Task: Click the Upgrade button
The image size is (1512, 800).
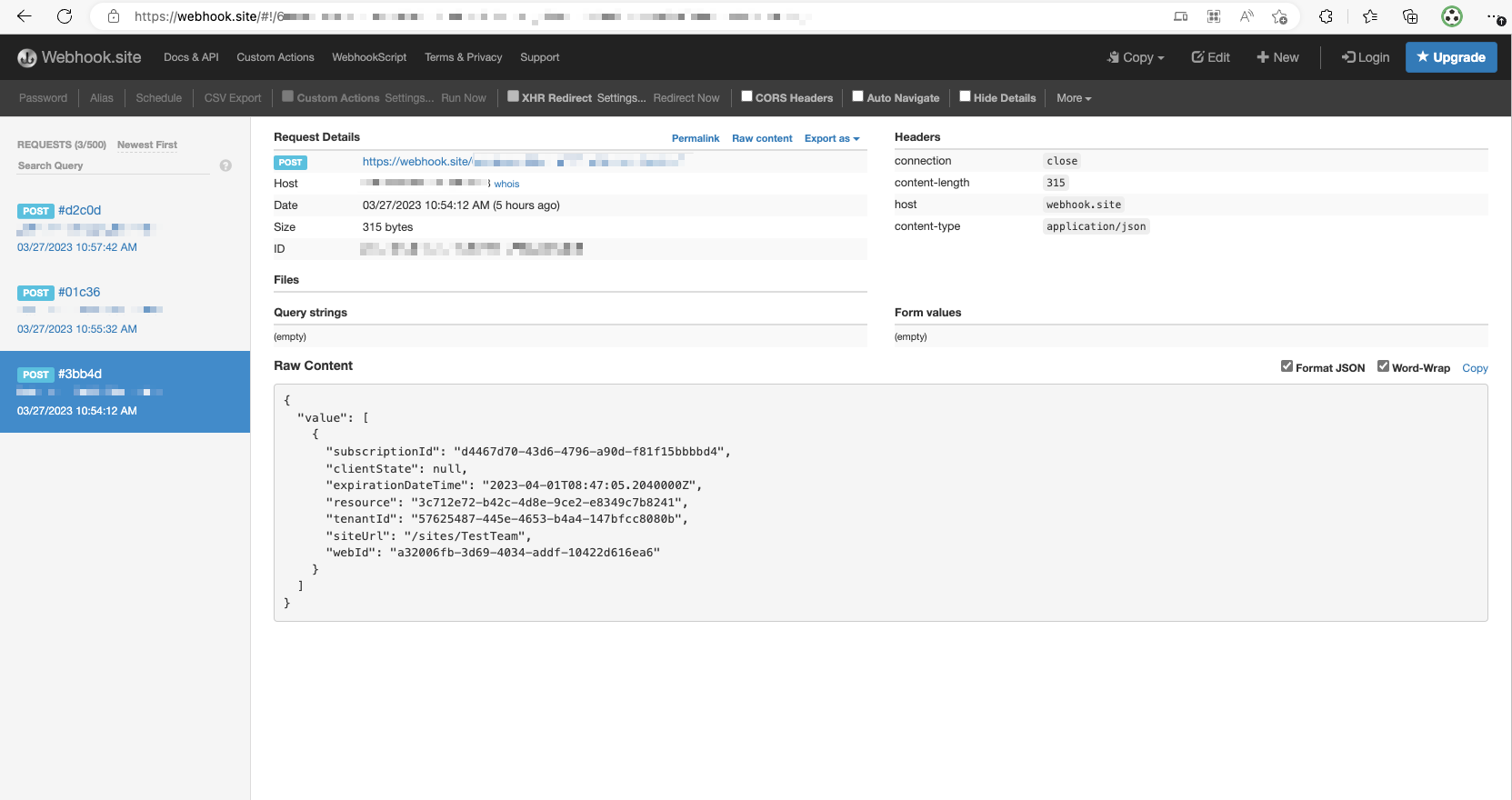Action: coord(1451,57)
